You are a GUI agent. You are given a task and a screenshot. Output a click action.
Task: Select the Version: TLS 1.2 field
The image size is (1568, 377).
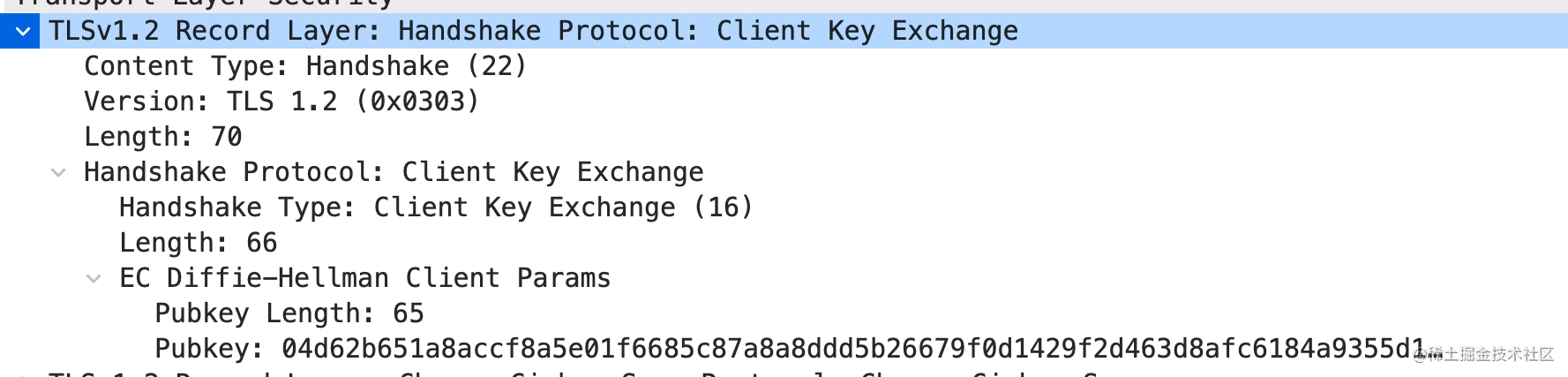(281, 102)
